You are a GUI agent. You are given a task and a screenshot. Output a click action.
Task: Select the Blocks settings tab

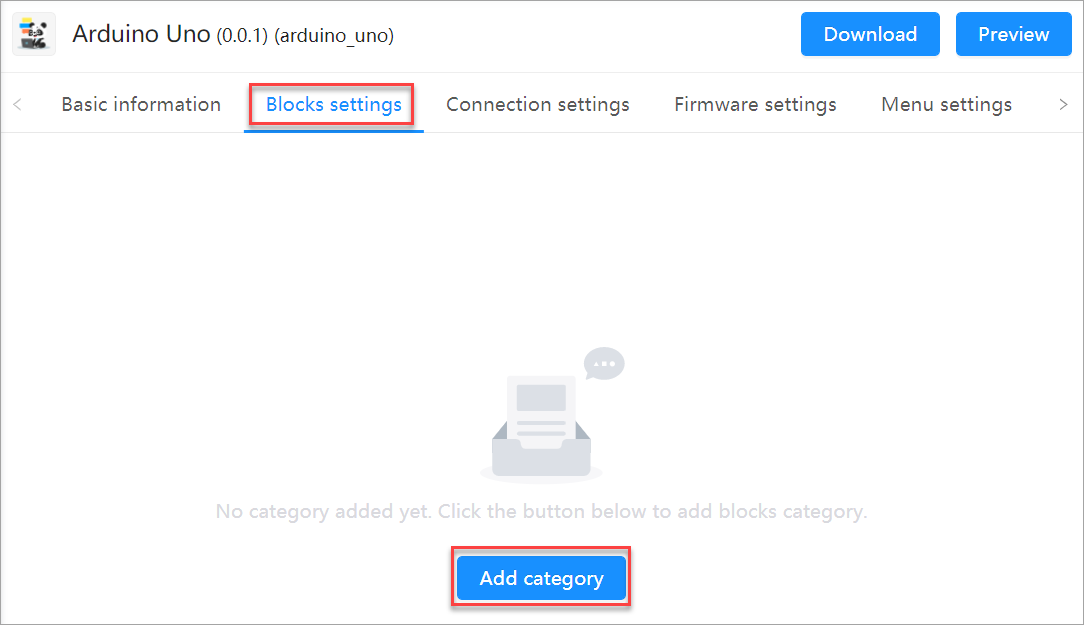(333, 104)
